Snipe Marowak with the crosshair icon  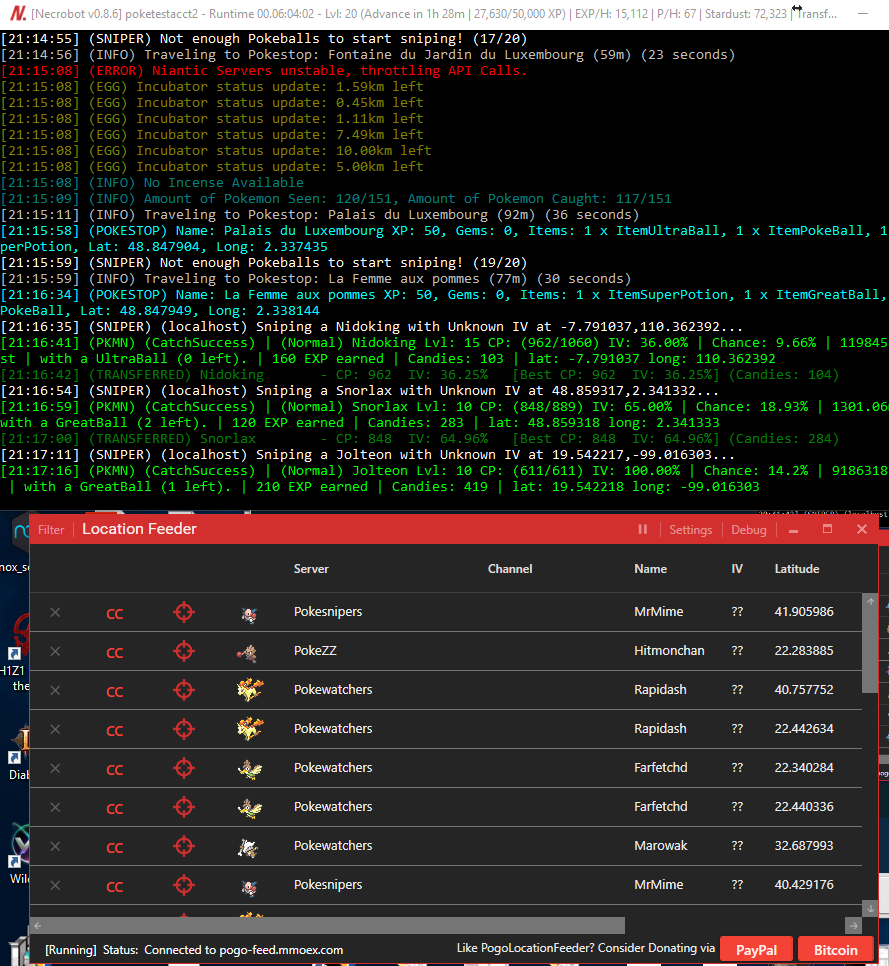(184, 846)
